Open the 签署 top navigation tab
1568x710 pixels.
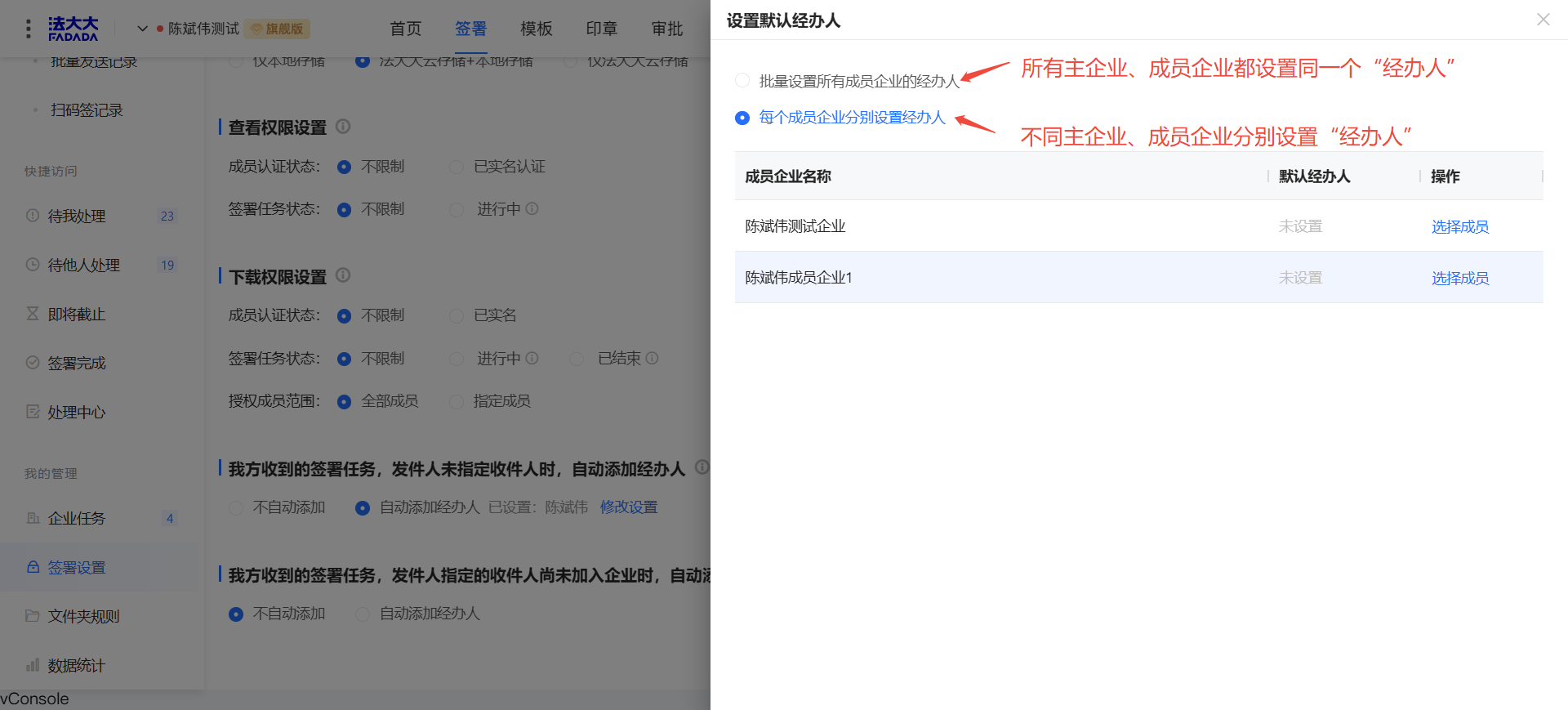tap(470, 29)
